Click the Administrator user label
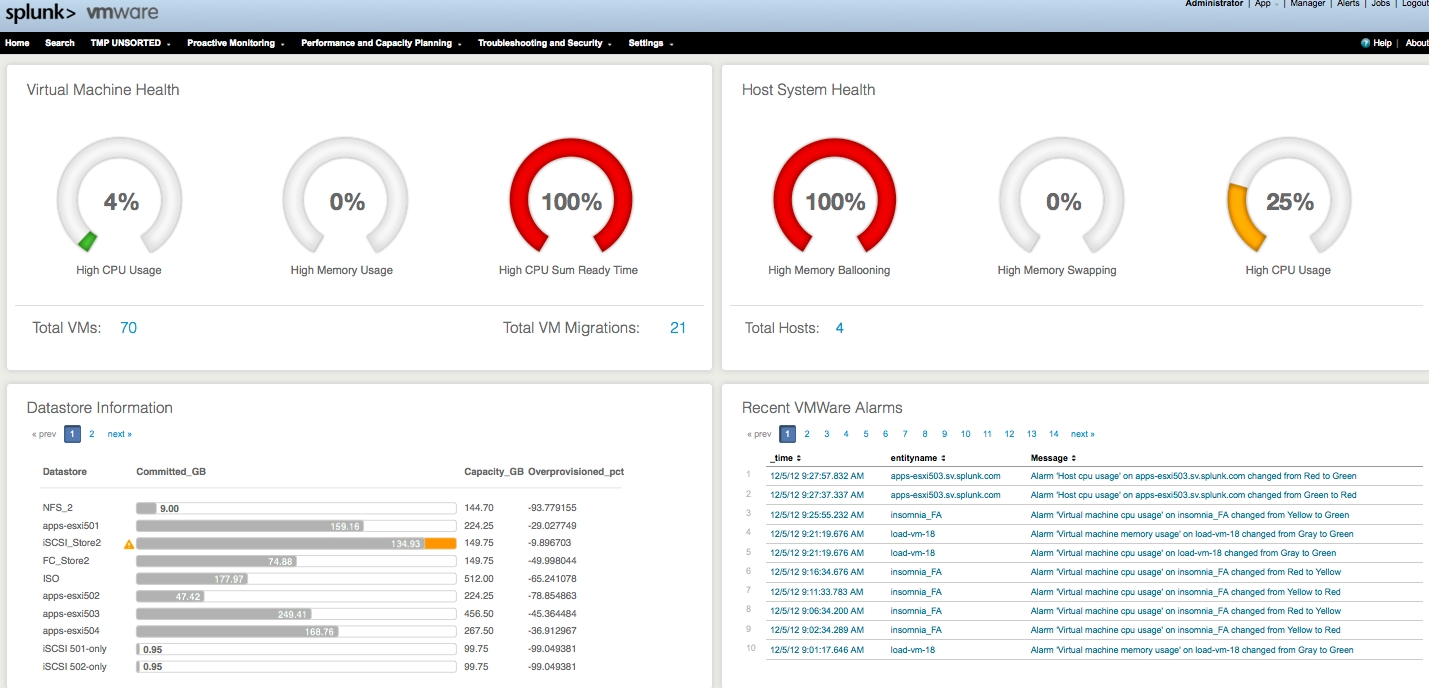 pos(1214,4)
